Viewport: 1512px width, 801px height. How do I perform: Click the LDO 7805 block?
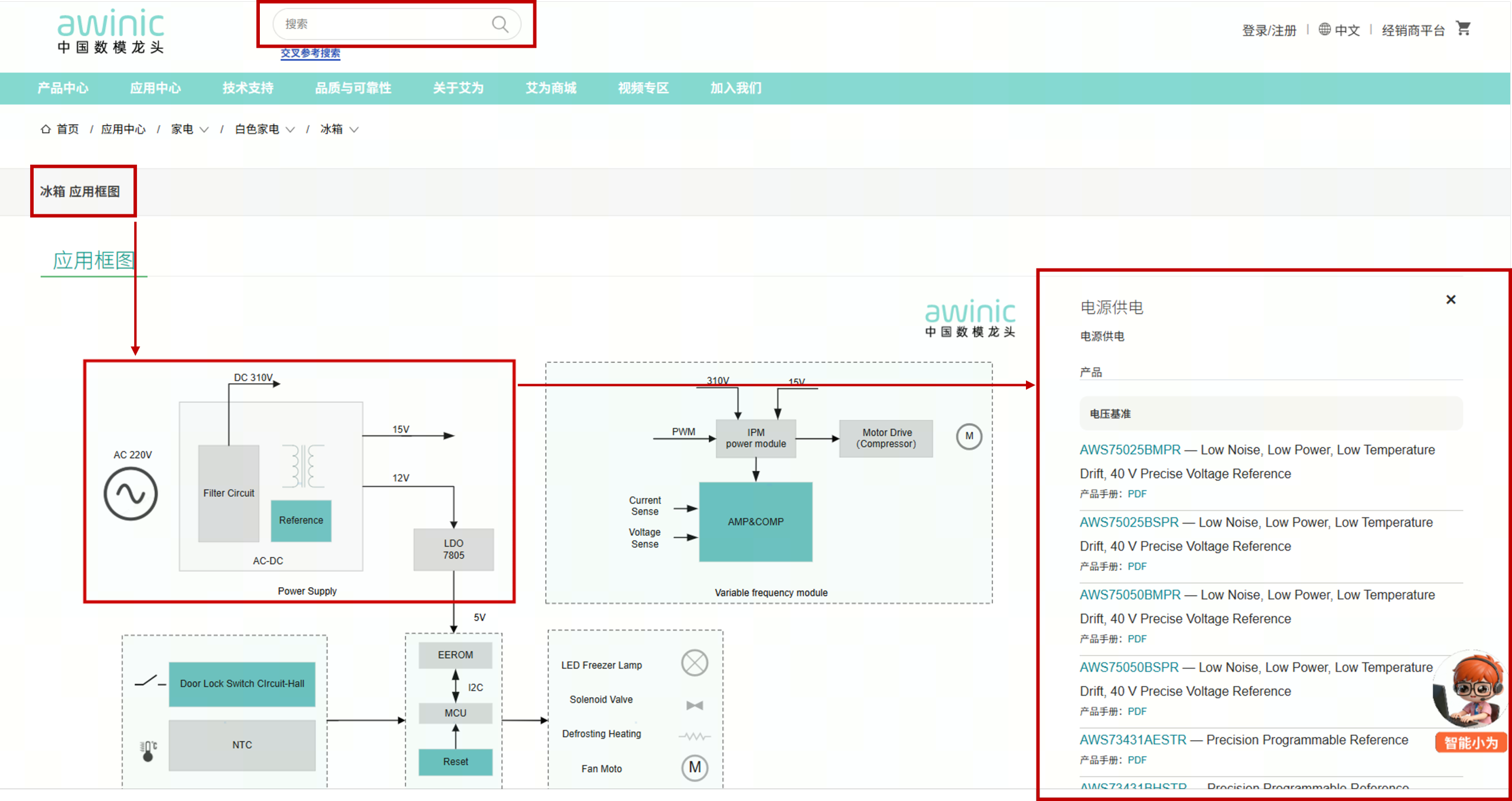click(x=454, y=550)
